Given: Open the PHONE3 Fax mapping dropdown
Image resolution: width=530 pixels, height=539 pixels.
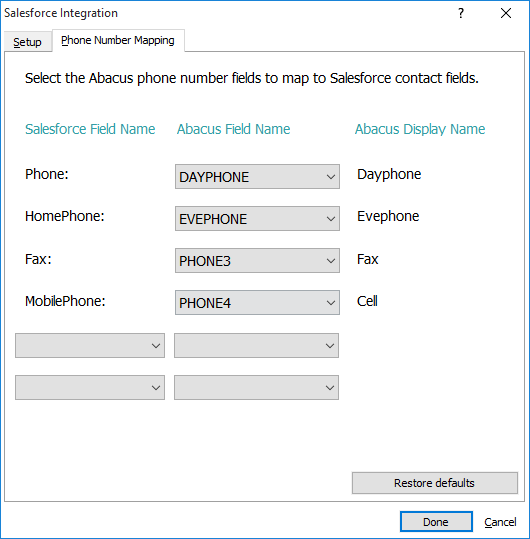Looking at the screenshot, I should [x=257, y=261].
